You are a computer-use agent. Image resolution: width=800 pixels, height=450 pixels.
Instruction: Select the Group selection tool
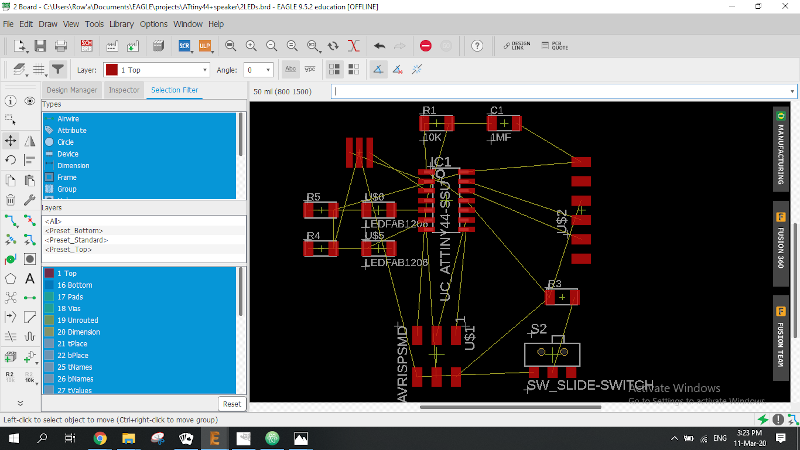10,120
